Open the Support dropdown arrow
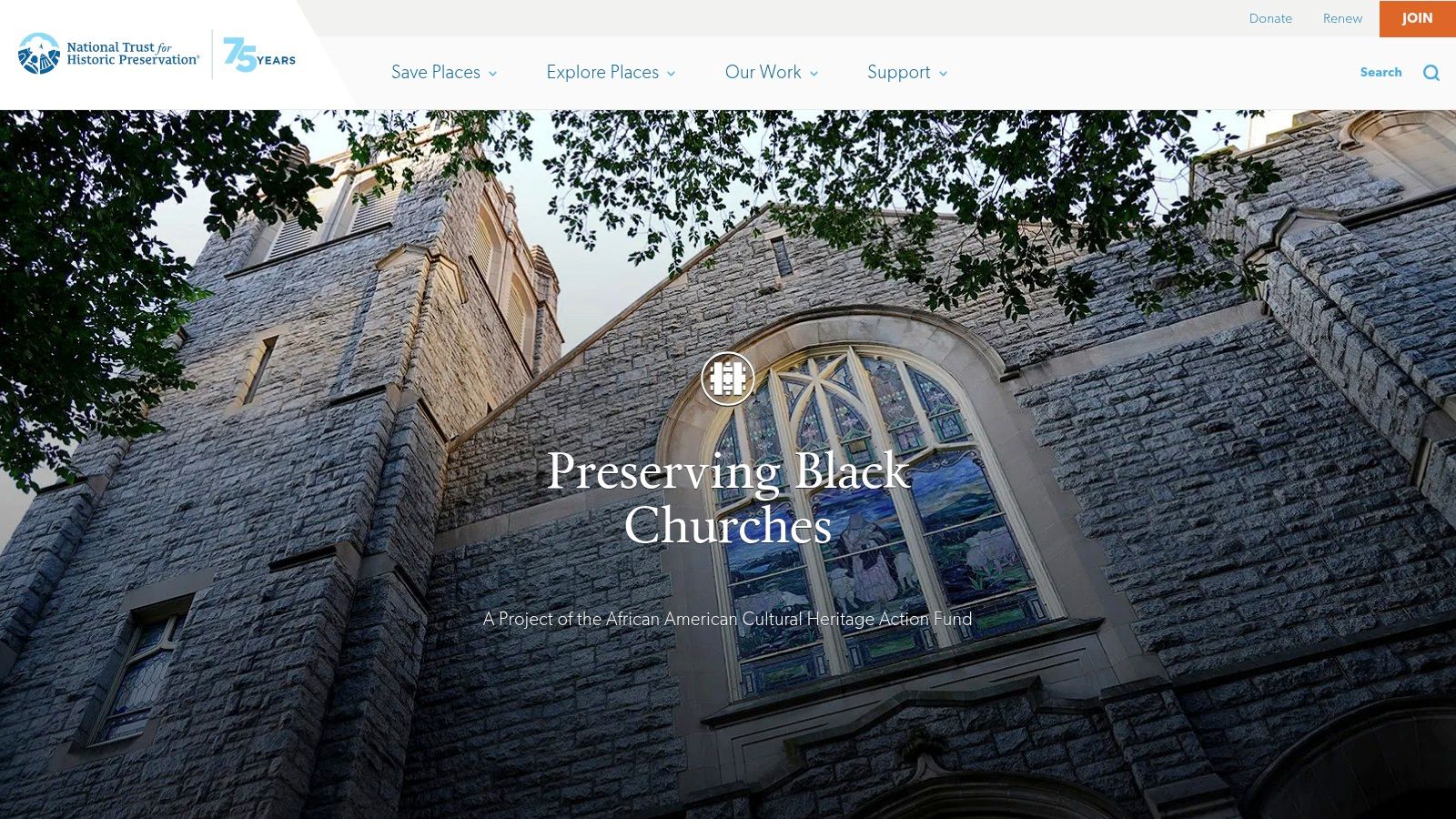 pyautogui.click(x=944, y=73)
